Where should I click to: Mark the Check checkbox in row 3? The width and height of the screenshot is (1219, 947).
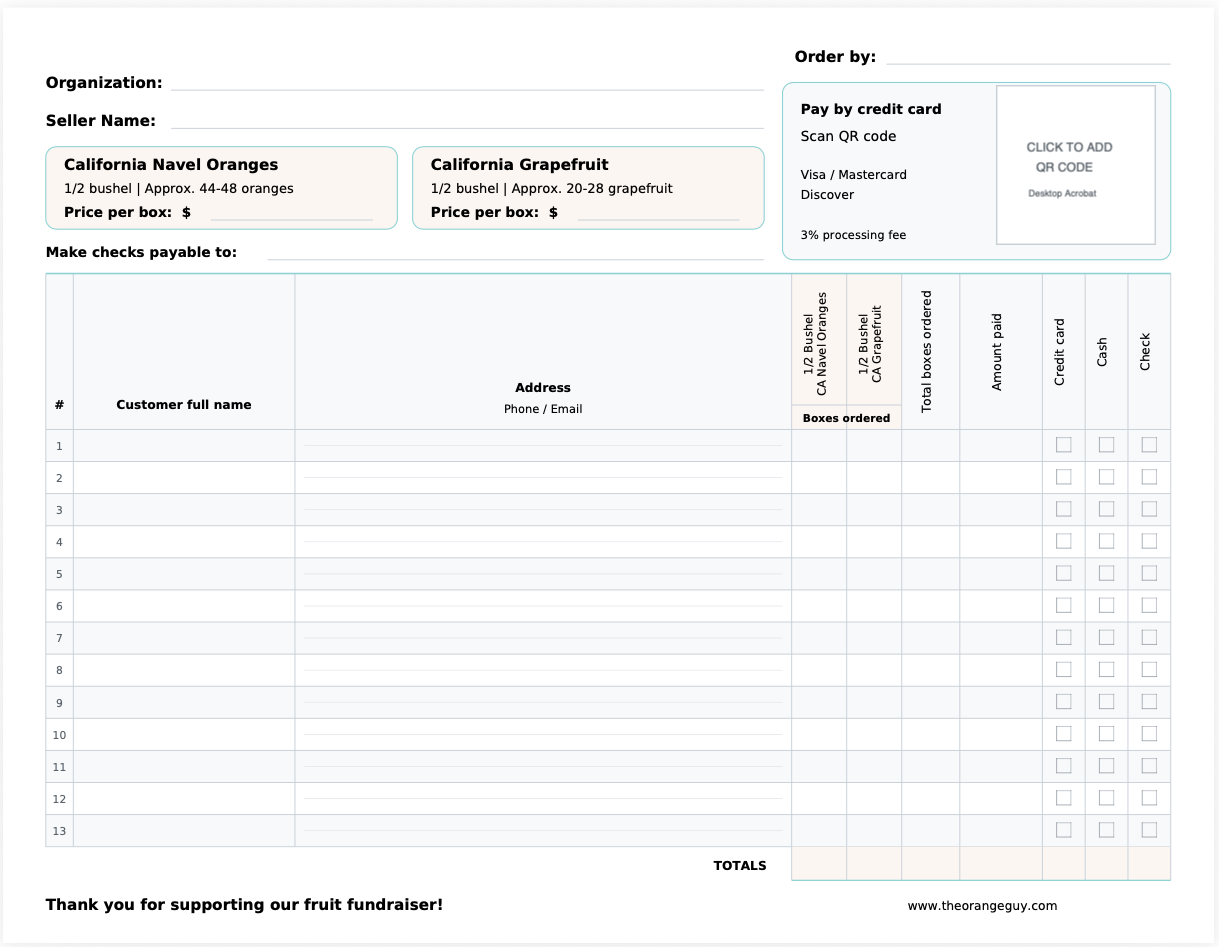click(1149, 509)
